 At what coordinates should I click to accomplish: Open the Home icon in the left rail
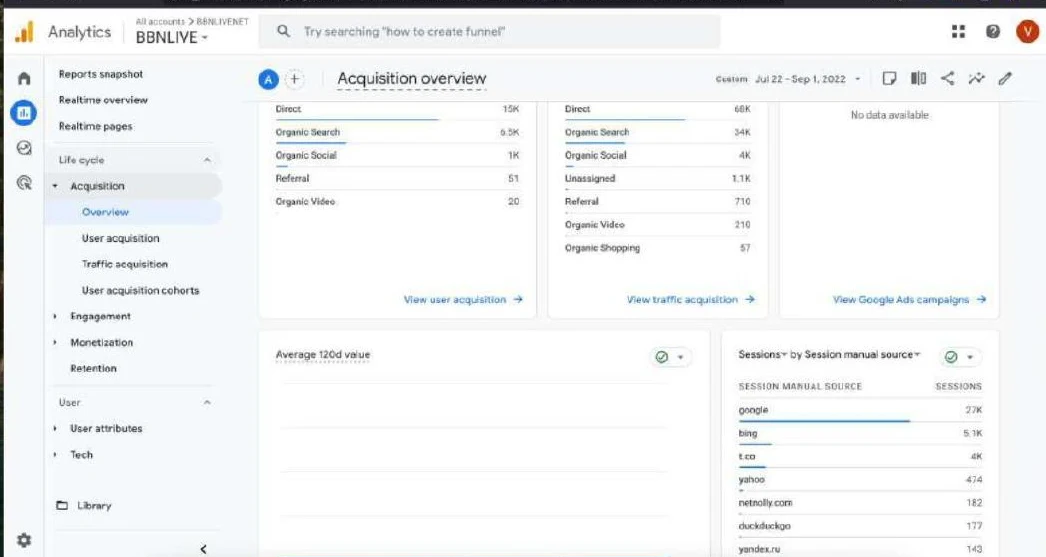pos(24,79)
